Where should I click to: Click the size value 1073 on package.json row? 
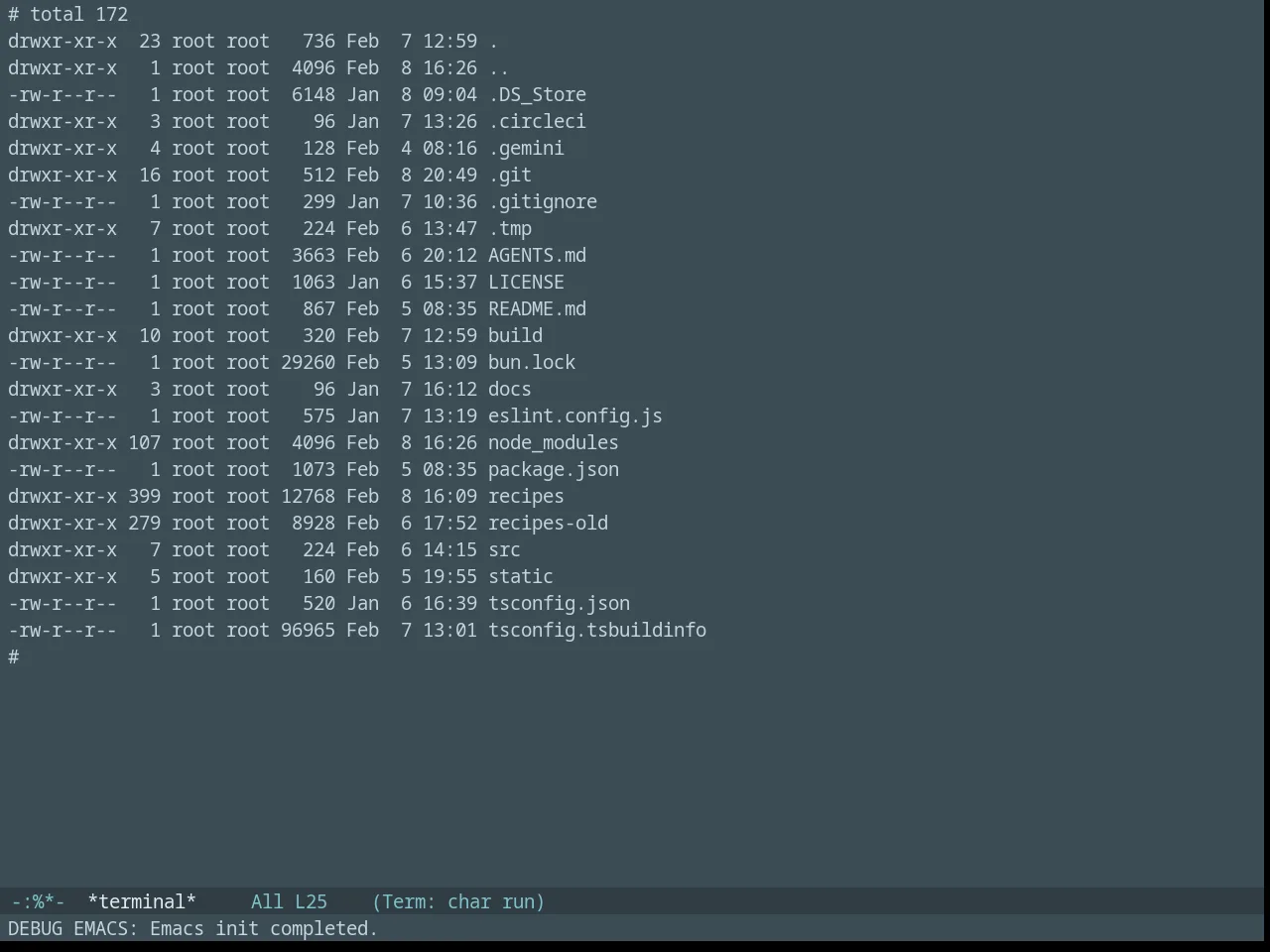(314, 470)
